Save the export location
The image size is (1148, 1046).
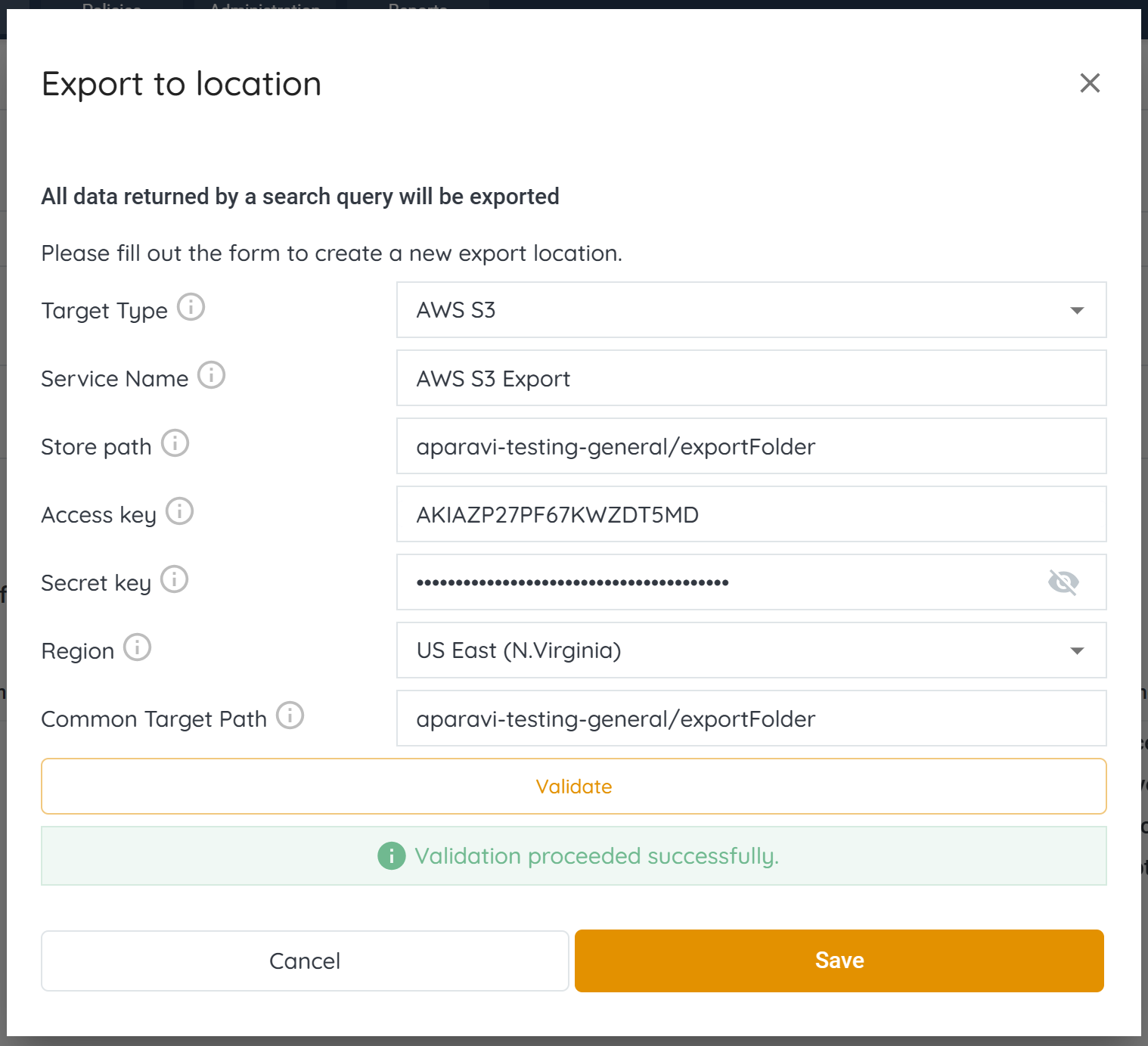click(x=839, y=961)
